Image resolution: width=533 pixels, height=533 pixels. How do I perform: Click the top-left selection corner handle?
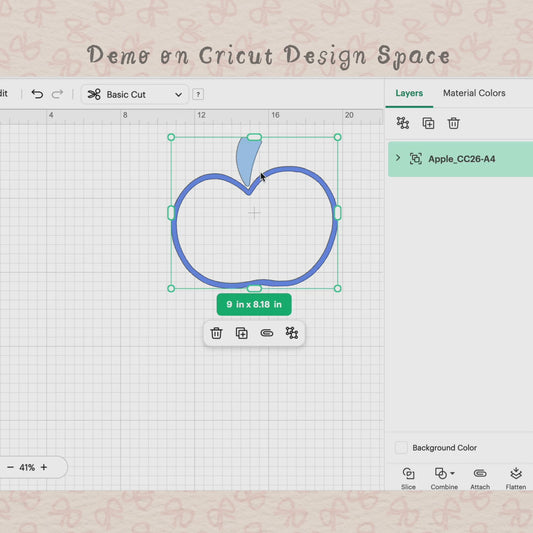click(x=171, y=137)
